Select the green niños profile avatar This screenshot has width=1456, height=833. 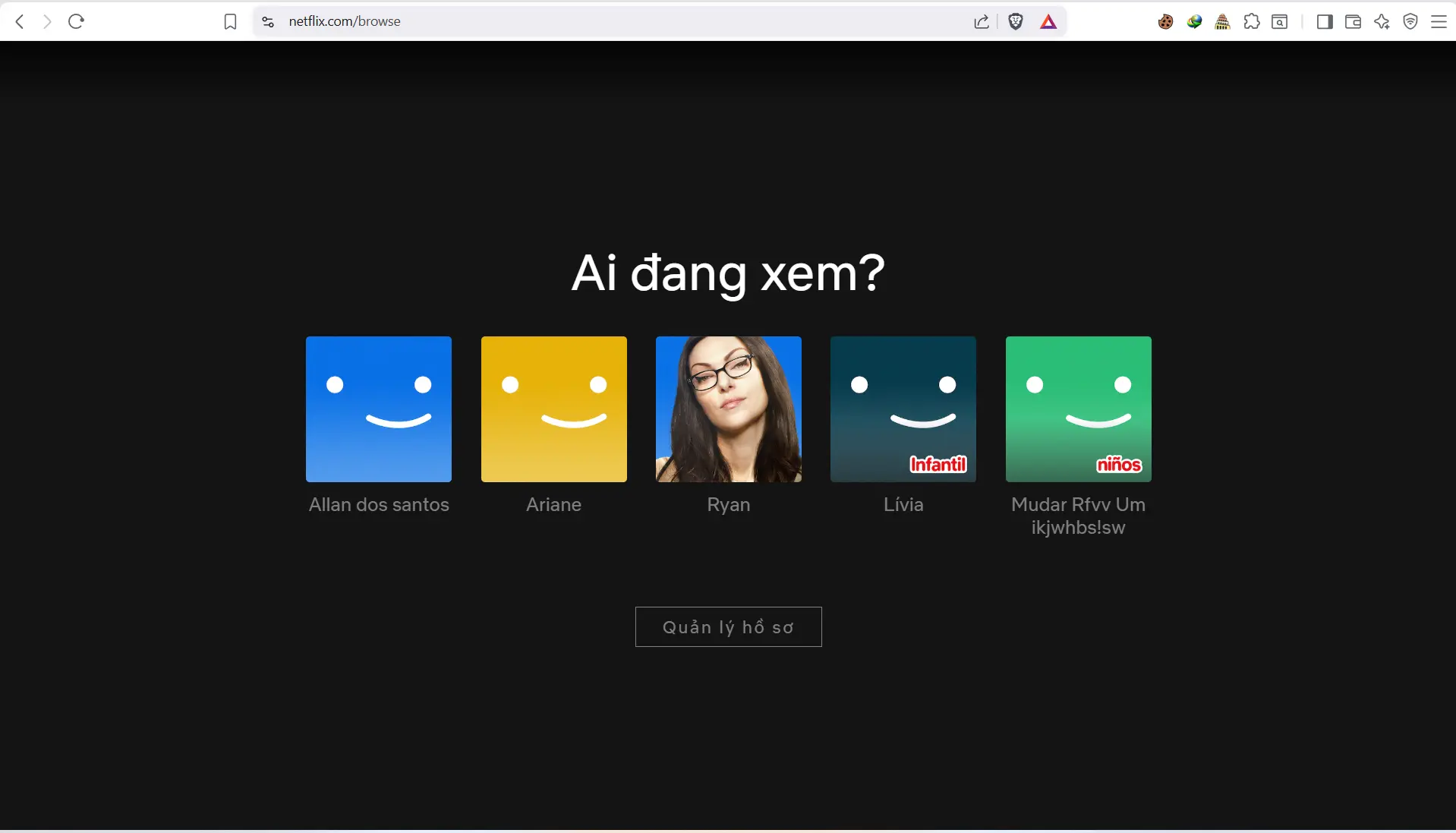(x=1079, y=409)
